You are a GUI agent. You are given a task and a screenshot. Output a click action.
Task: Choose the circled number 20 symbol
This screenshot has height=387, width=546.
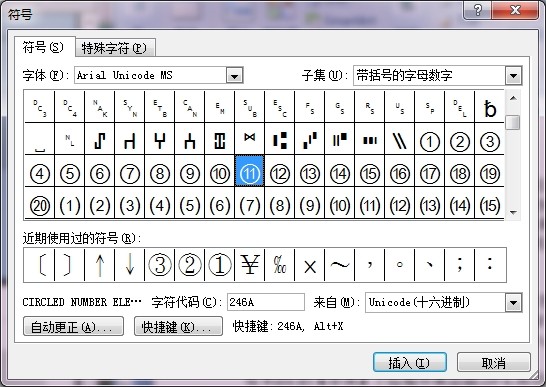click(x=40, y=206)
